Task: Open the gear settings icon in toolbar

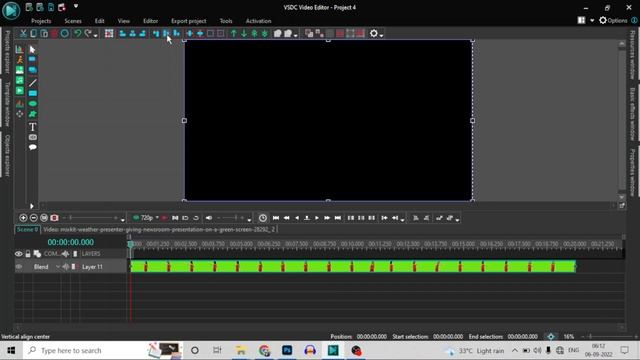Action: (373, 33)
